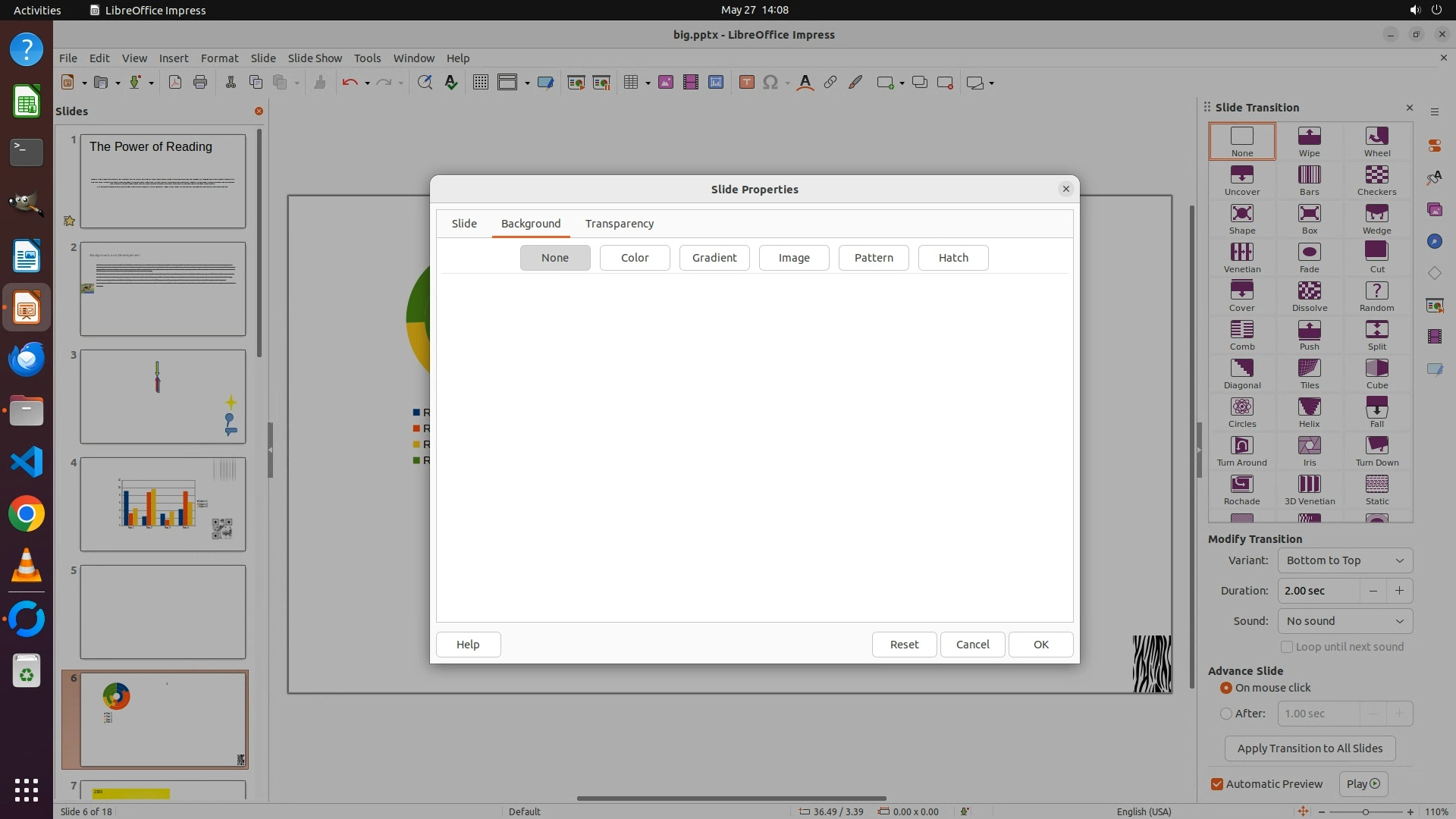Viewport: 1456px width, 819px height.
Task: Switch to the Transparency tab
Action: [x=619, y=224]
